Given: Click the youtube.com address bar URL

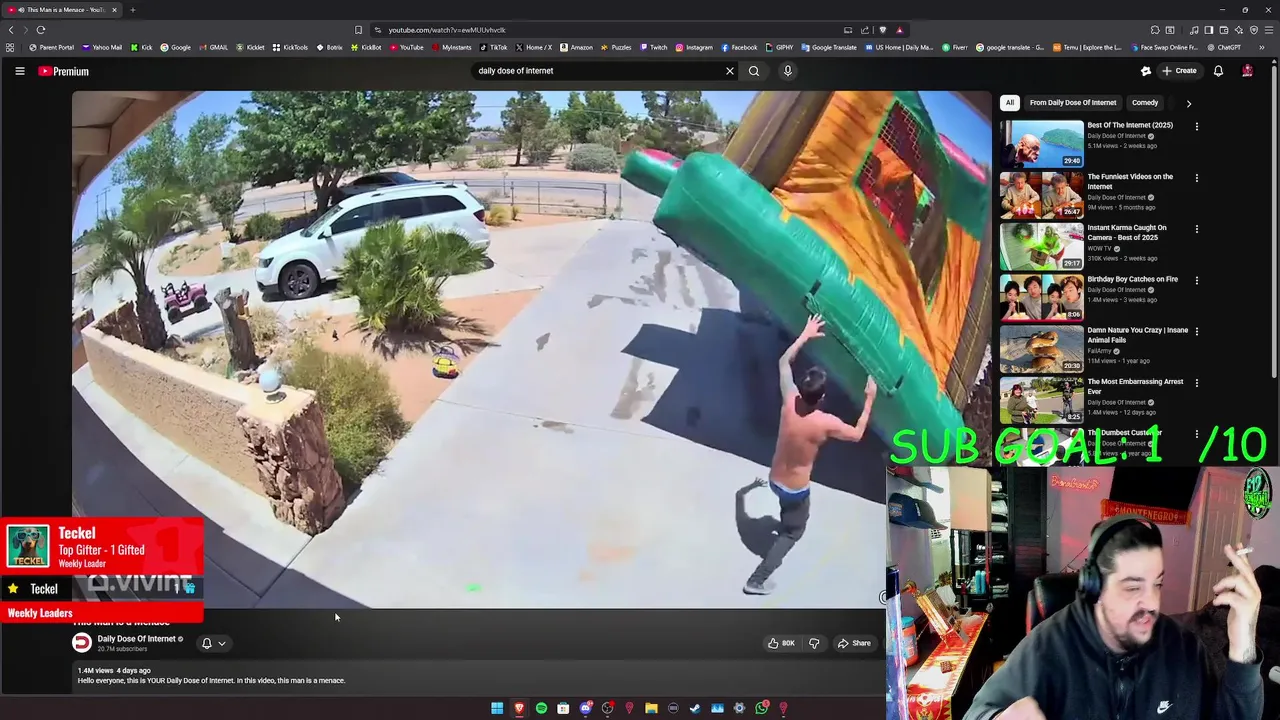Looking at the screenshot, I should [x=447, y=30].
